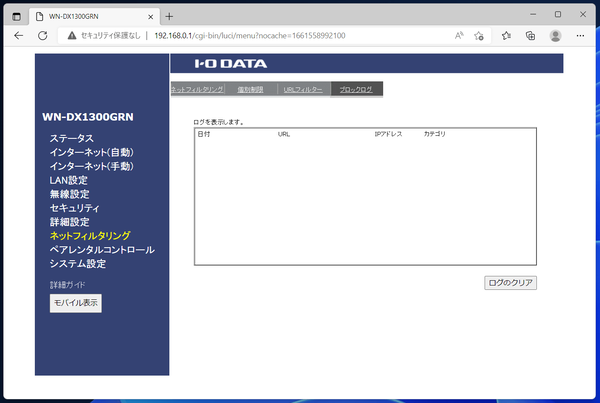The image size is (600, 403).
Task: Add this page to favorites star icon
Action: click(x=480, y=35)
